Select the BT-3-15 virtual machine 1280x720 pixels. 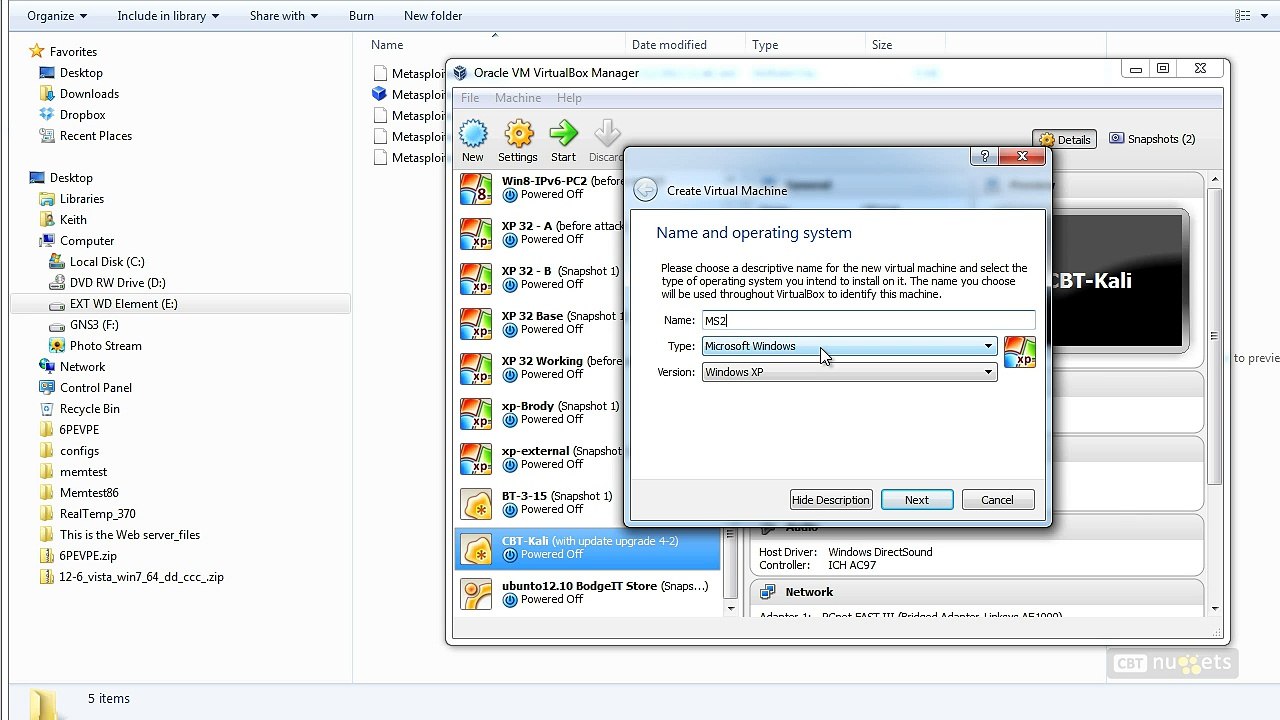click(588, 503)
